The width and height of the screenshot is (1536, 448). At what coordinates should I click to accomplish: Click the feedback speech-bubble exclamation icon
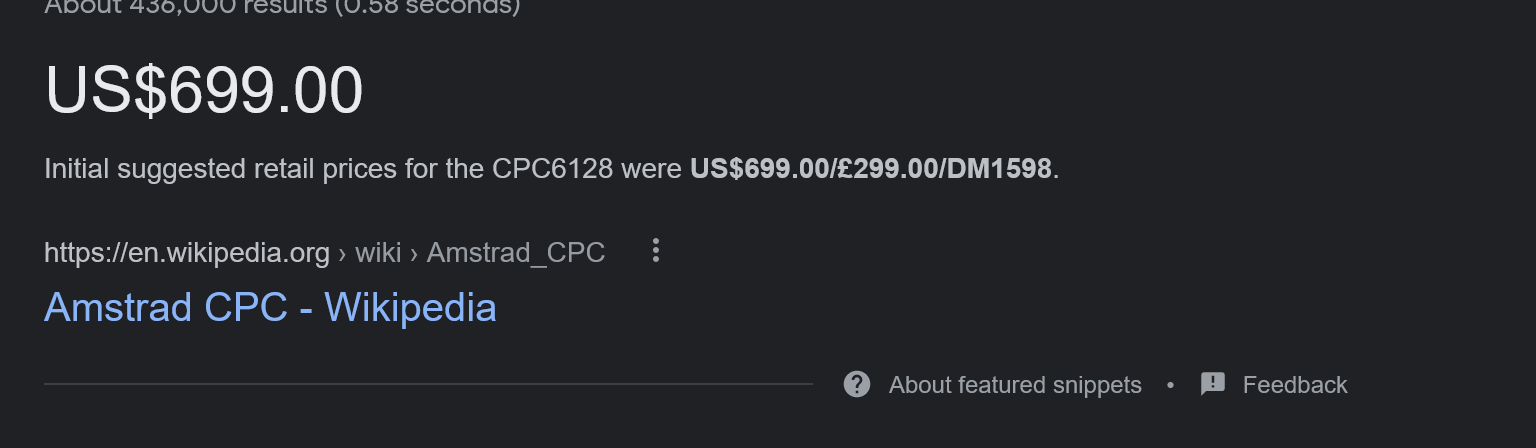click(x=1213, y=384)
